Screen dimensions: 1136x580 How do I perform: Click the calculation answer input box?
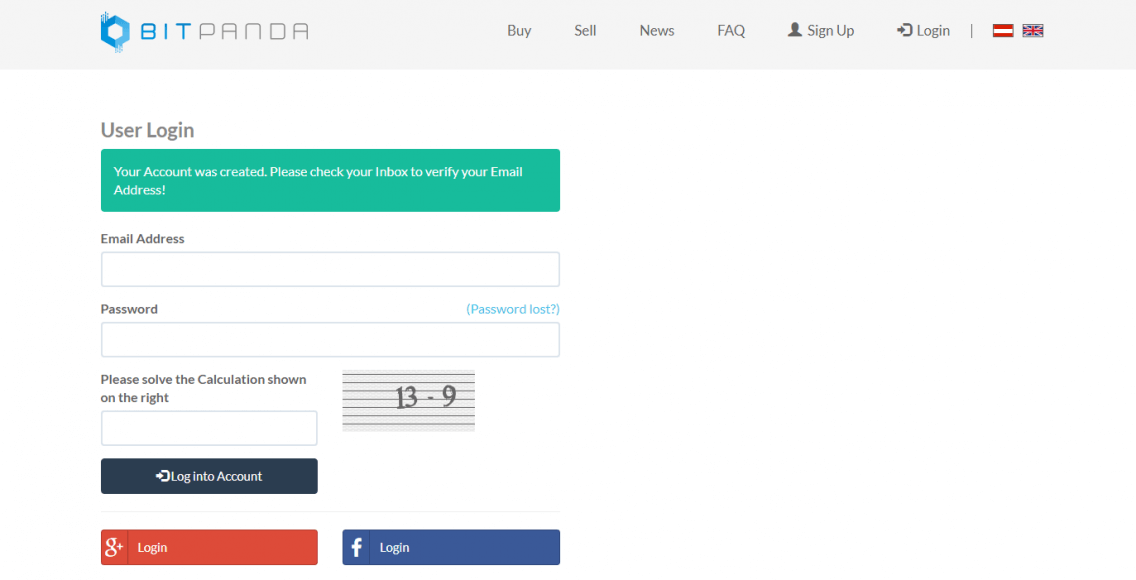coord(209,428)
